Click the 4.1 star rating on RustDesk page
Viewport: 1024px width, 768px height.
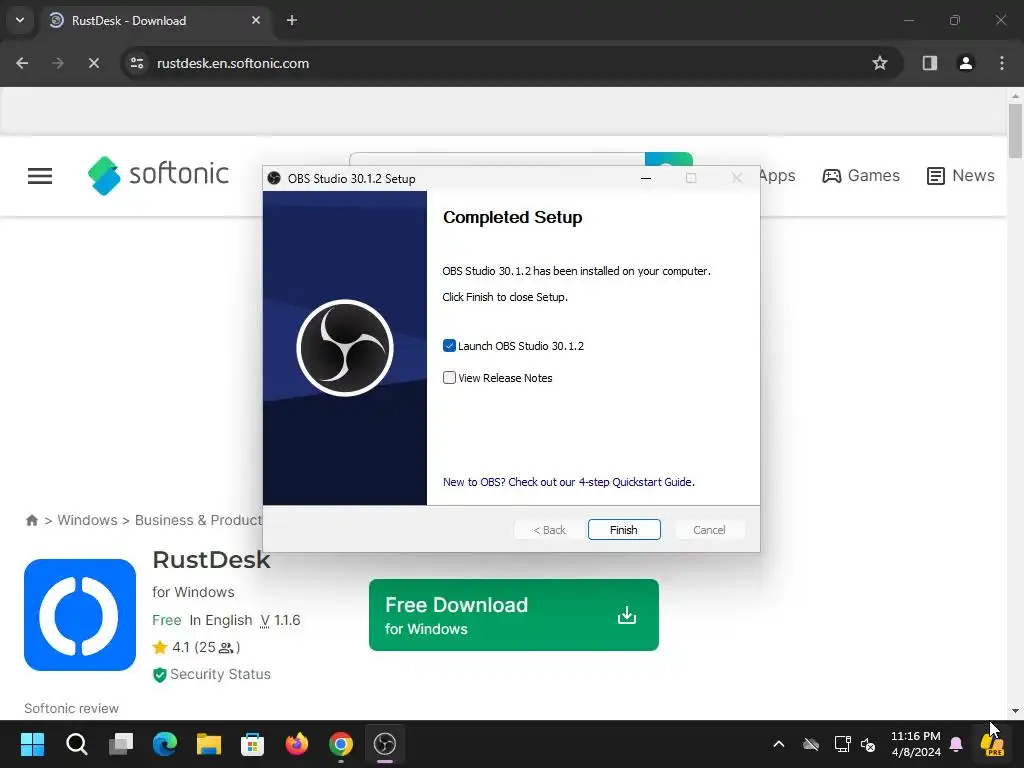click(196, 647)
